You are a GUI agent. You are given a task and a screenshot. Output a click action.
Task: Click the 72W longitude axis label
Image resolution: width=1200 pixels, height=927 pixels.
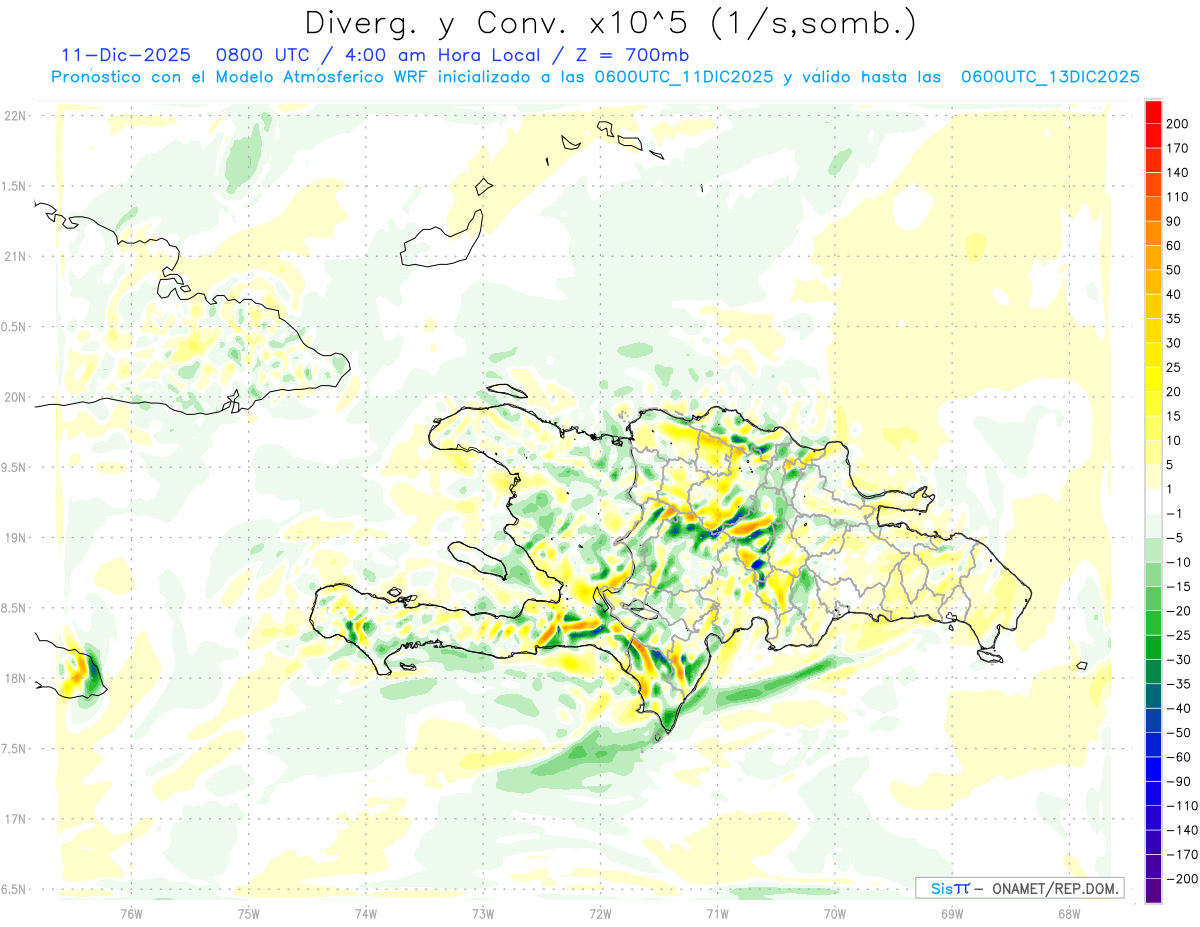click(x=600, y=914)
